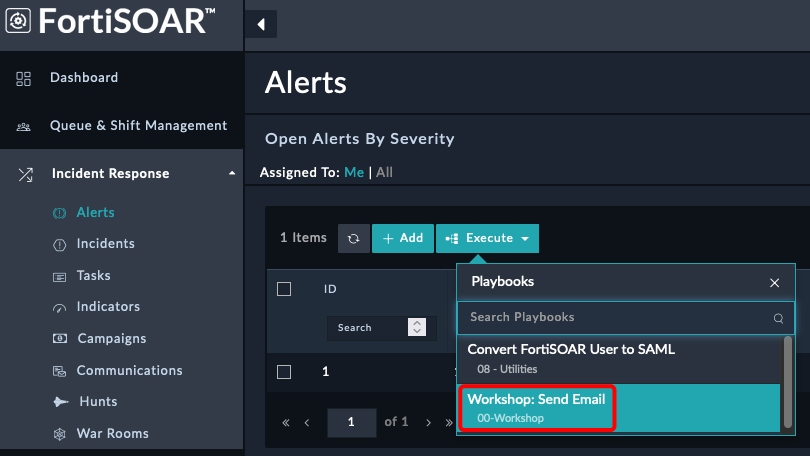Click the Alerts icon in the sidebar
The image size is (810, 456).
pos(59,213)
